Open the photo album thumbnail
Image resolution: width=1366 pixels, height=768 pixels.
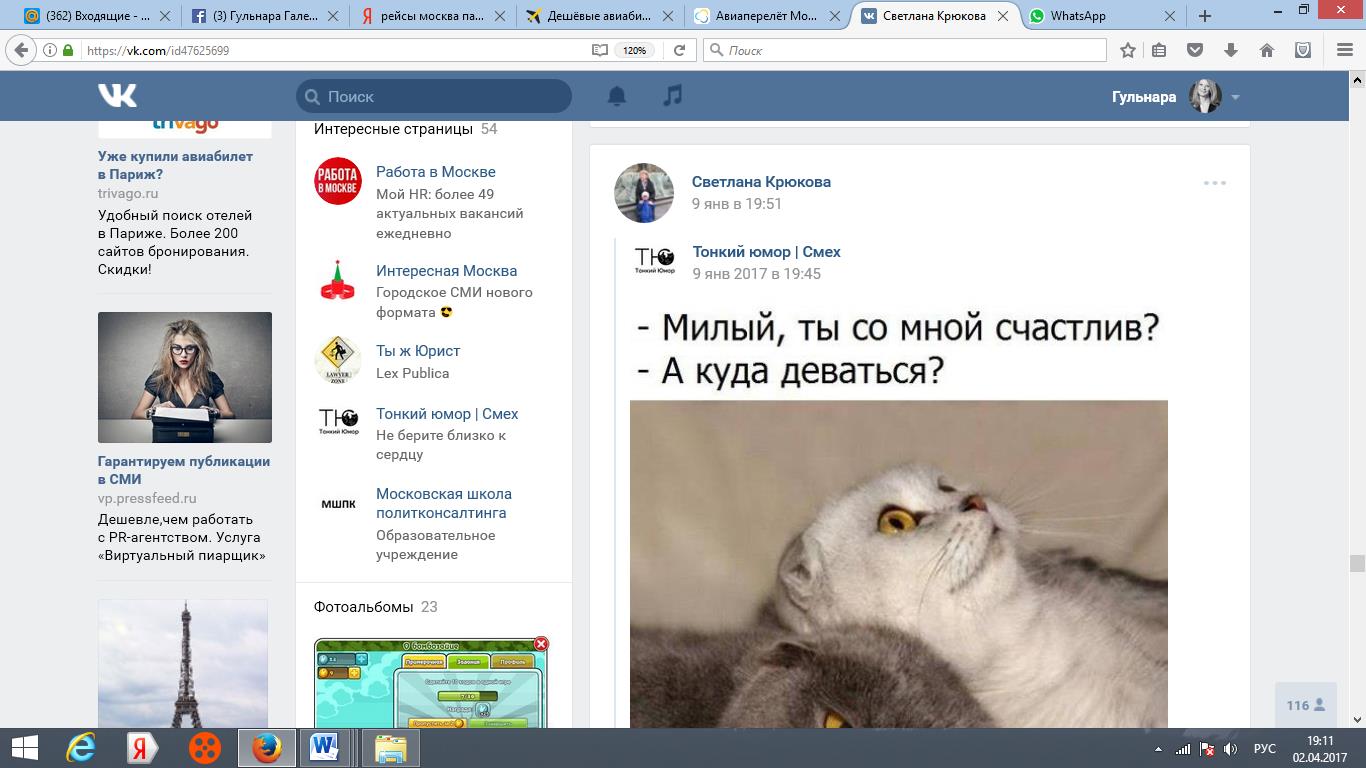tap(432, 683)
